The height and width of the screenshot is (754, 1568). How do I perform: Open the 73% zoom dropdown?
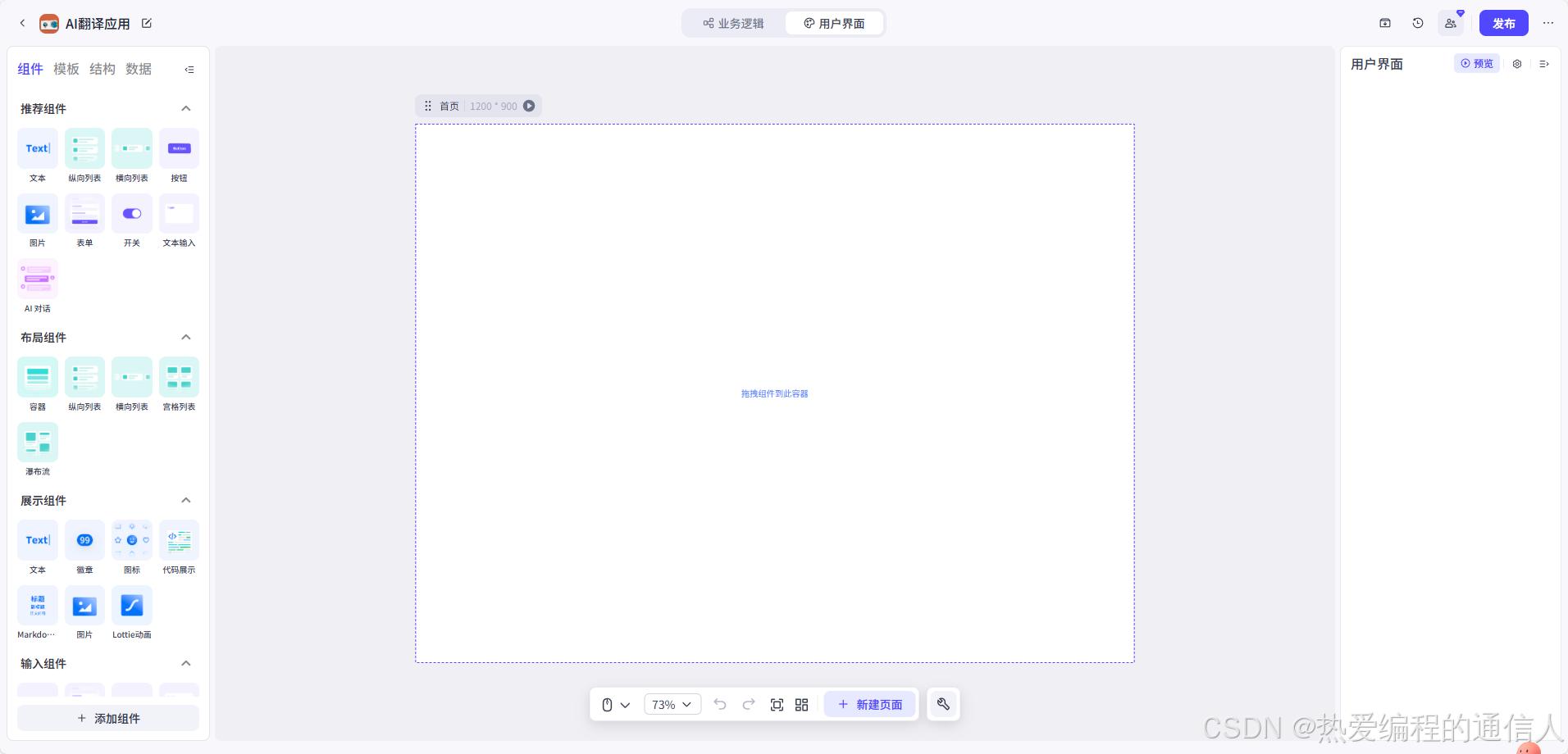(x=672, y=705)
